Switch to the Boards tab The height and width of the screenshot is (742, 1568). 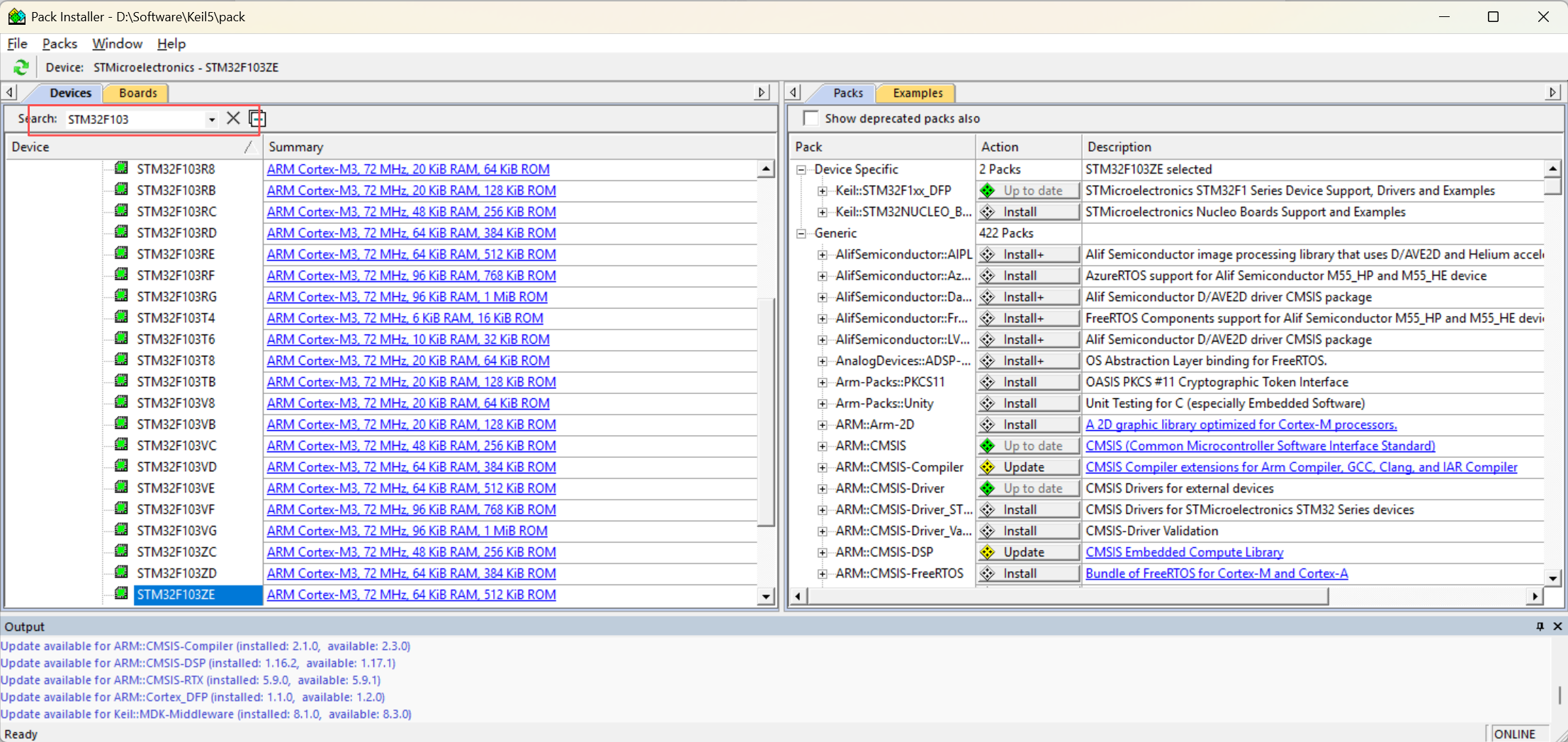137,93
